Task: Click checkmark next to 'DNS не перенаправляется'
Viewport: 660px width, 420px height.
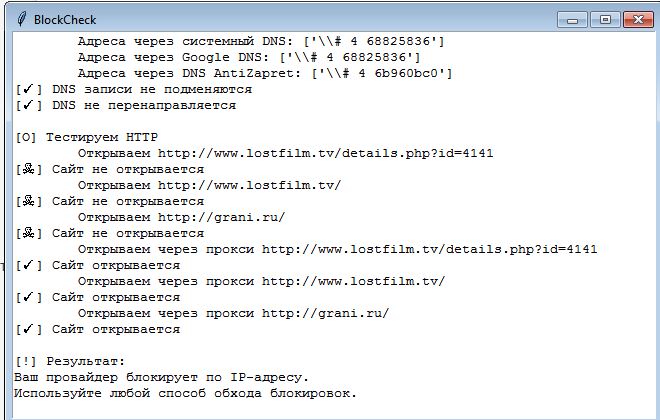Action: coord(28,105)
